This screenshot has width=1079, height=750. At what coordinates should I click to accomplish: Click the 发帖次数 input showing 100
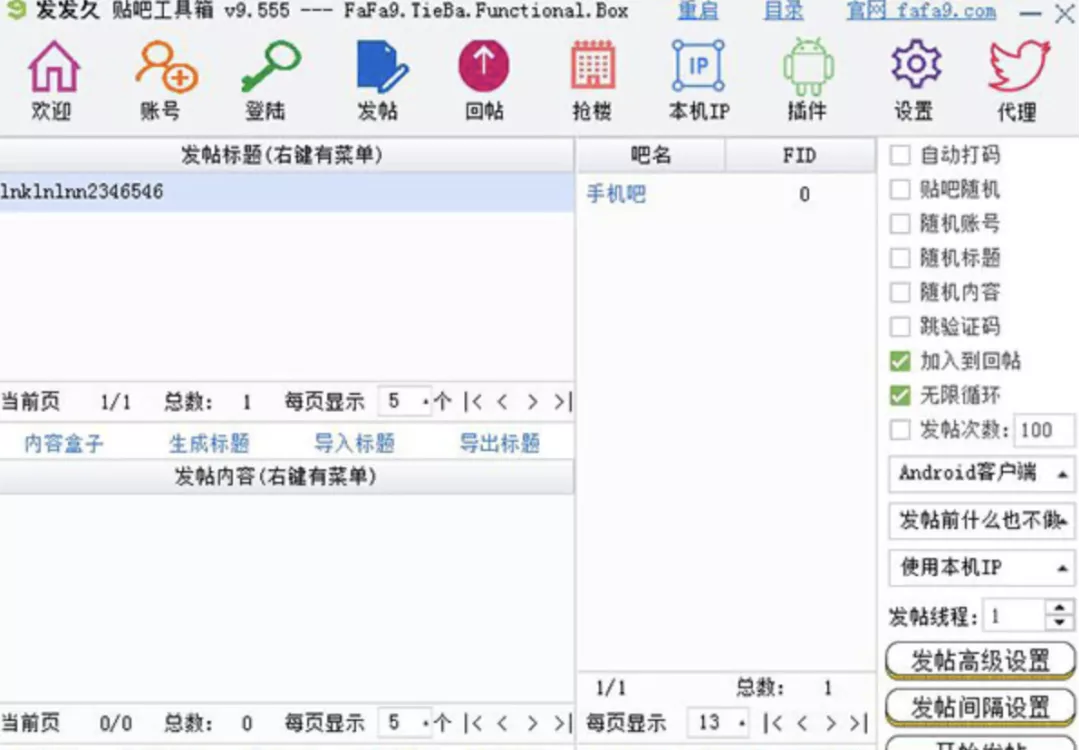(1043, 431)
